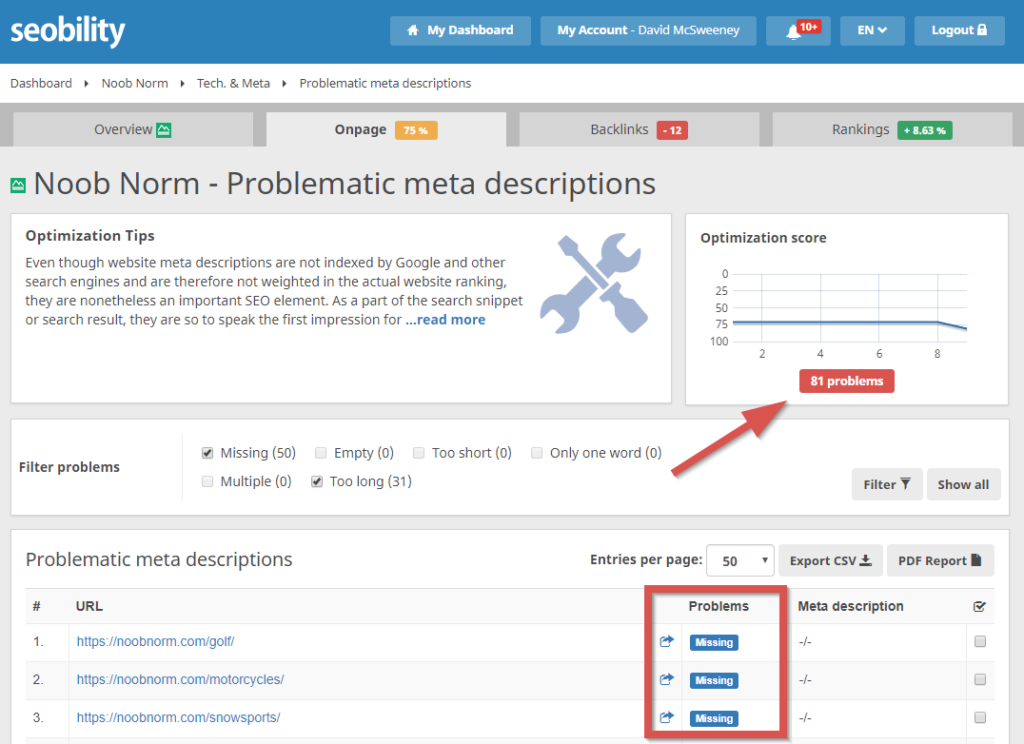
Task: Click the -12 Backlinks badge
Action: 672,130
